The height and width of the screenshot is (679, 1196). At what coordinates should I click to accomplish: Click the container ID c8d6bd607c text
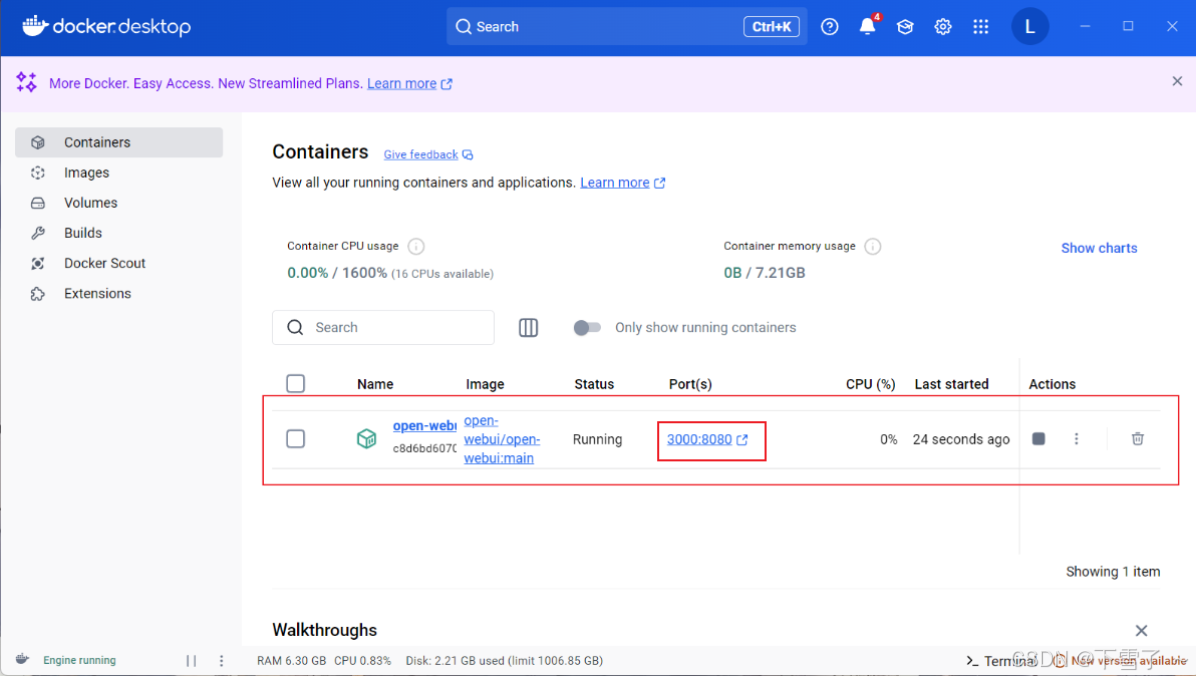[424, 450]
